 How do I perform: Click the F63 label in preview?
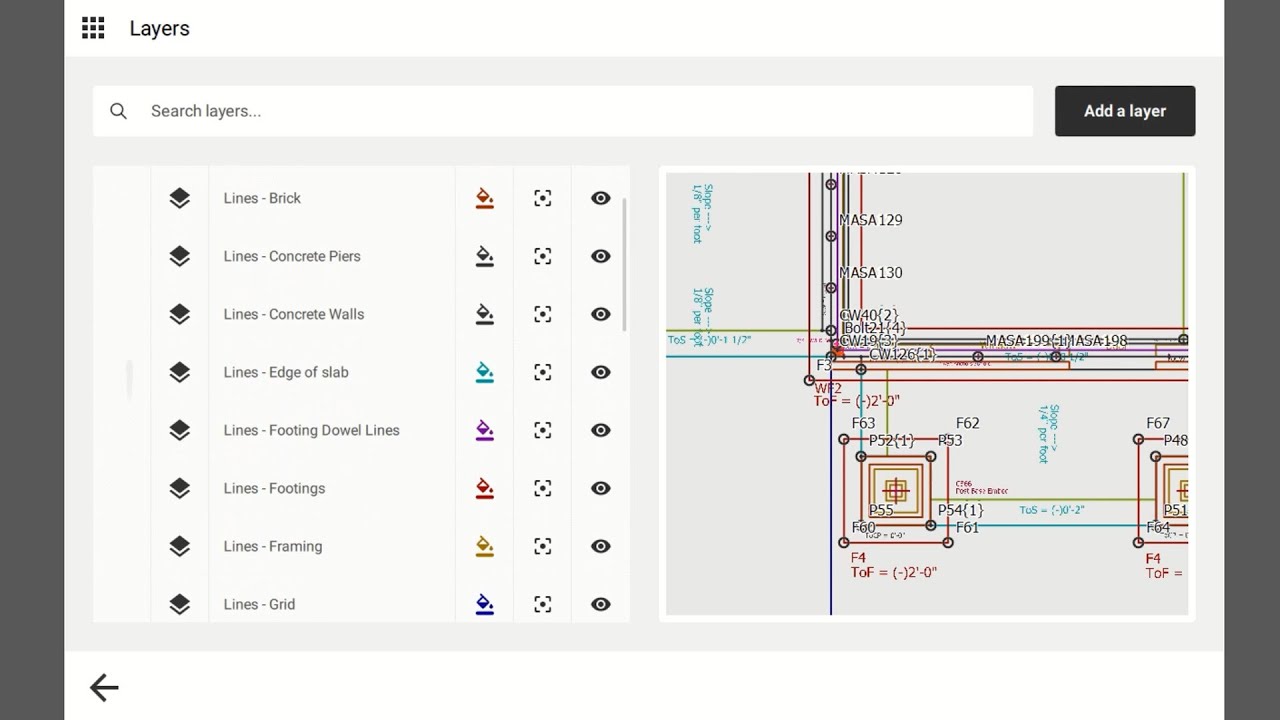click(863, 423)
